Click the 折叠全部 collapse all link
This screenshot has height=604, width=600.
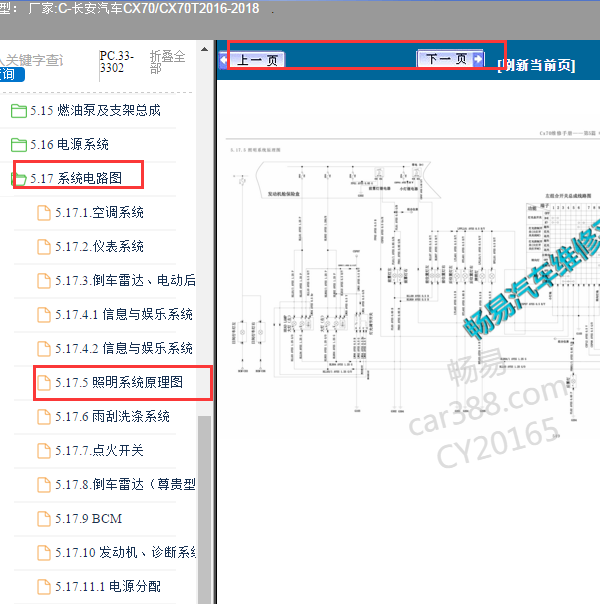click(168, 62)
